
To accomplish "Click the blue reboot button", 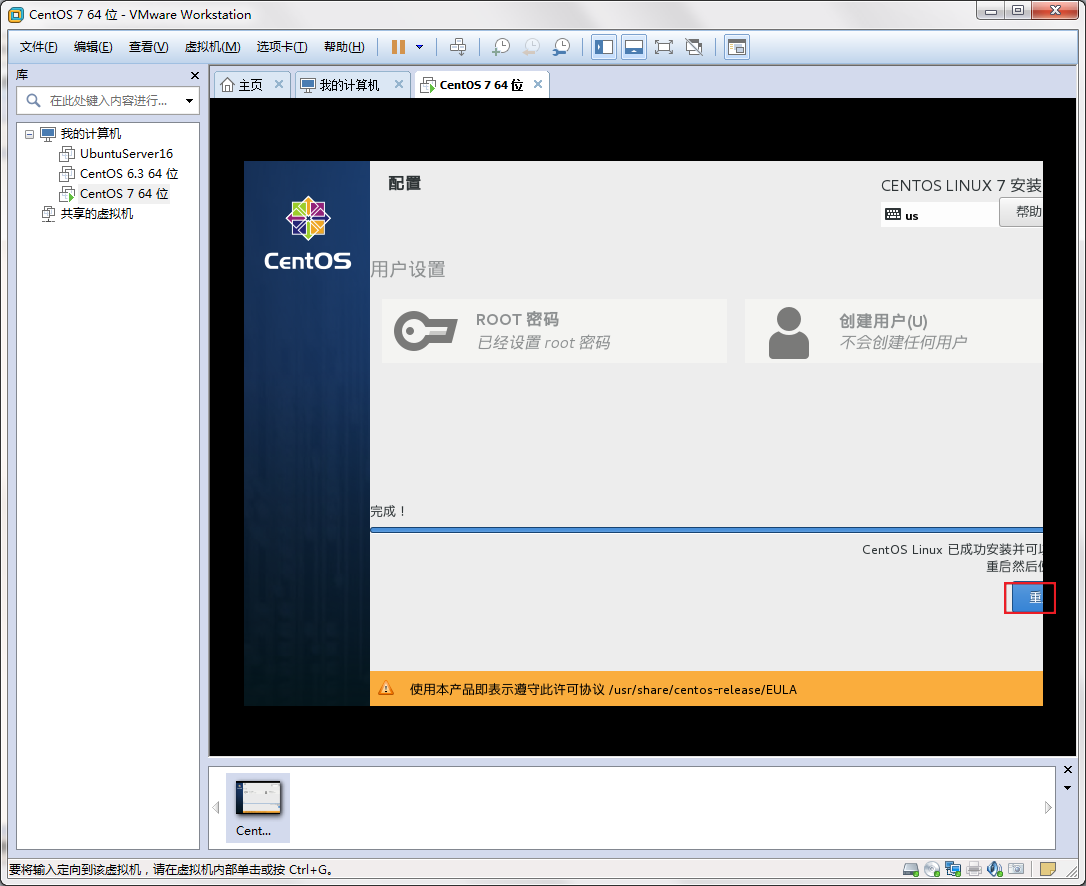I will pyautogui.click(x=1028, y=598).
